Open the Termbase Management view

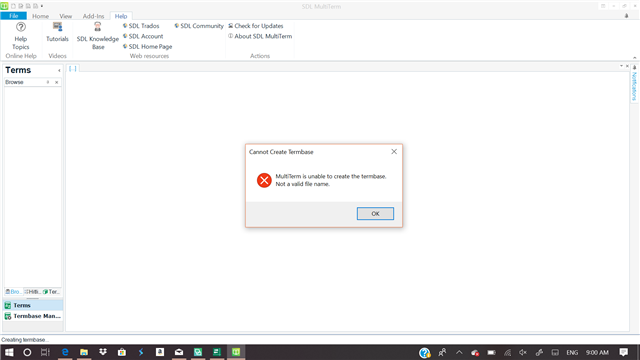coord(33,316)
